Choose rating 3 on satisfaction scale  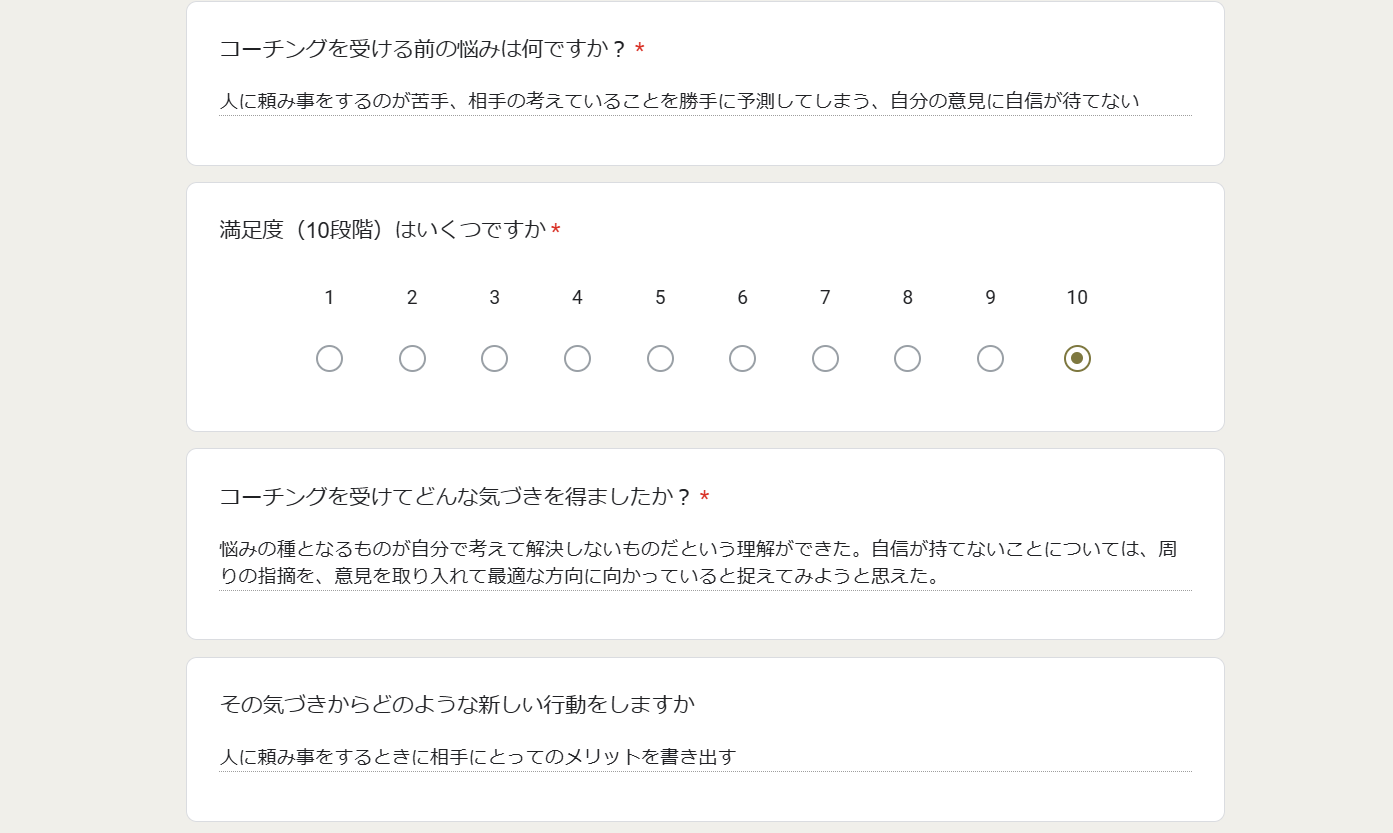(494, 358)
